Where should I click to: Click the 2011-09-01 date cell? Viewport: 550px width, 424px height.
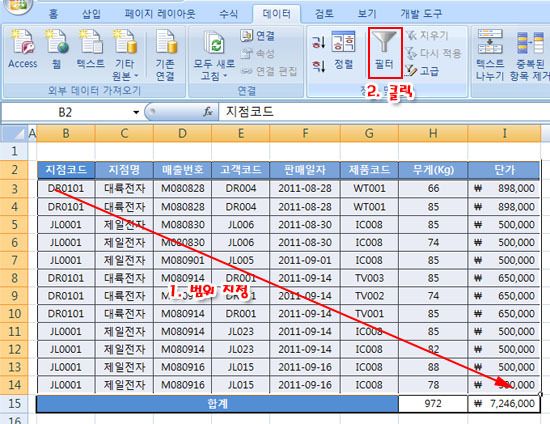tap(305, 260)
